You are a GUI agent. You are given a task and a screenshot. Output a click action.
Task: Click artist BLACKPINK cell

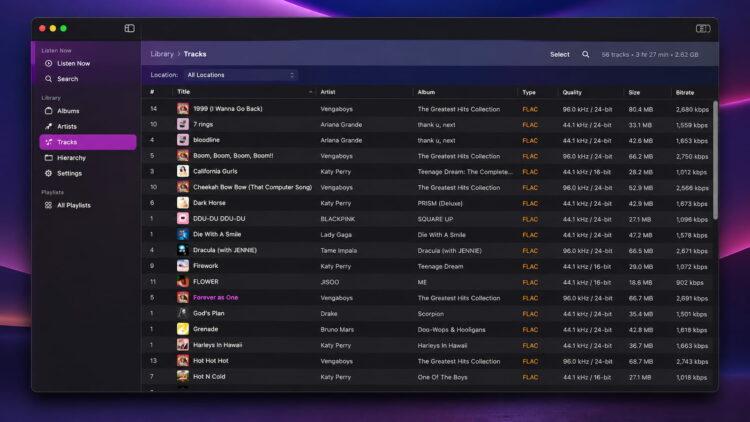coord(337,219)
